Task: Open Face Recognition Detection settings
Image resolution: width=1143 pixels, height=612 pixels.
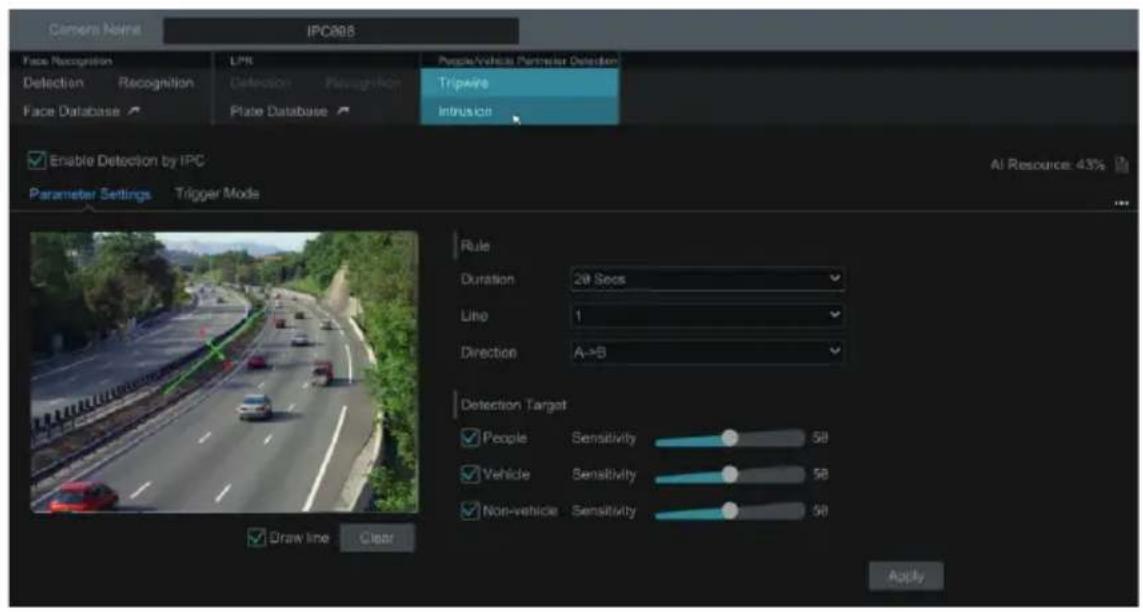Action: [x=52, y=83]
